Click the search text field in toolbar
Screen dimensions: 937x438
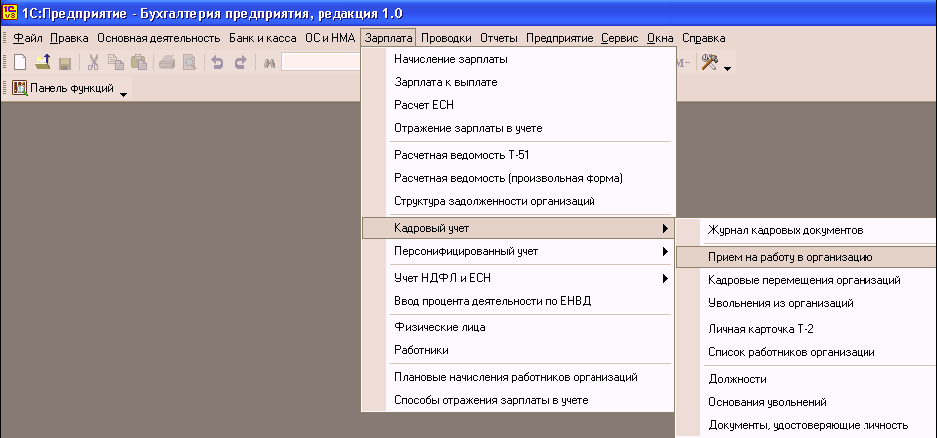coord(320,62)
